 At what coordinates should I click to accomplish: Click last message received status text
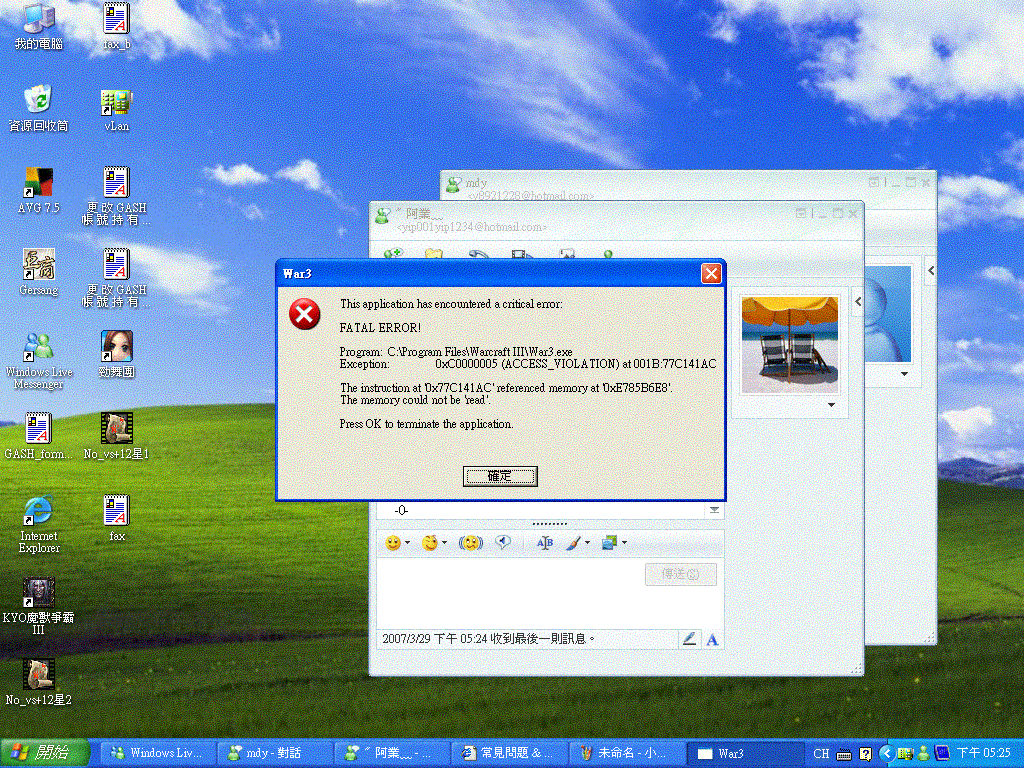[488, 639]
